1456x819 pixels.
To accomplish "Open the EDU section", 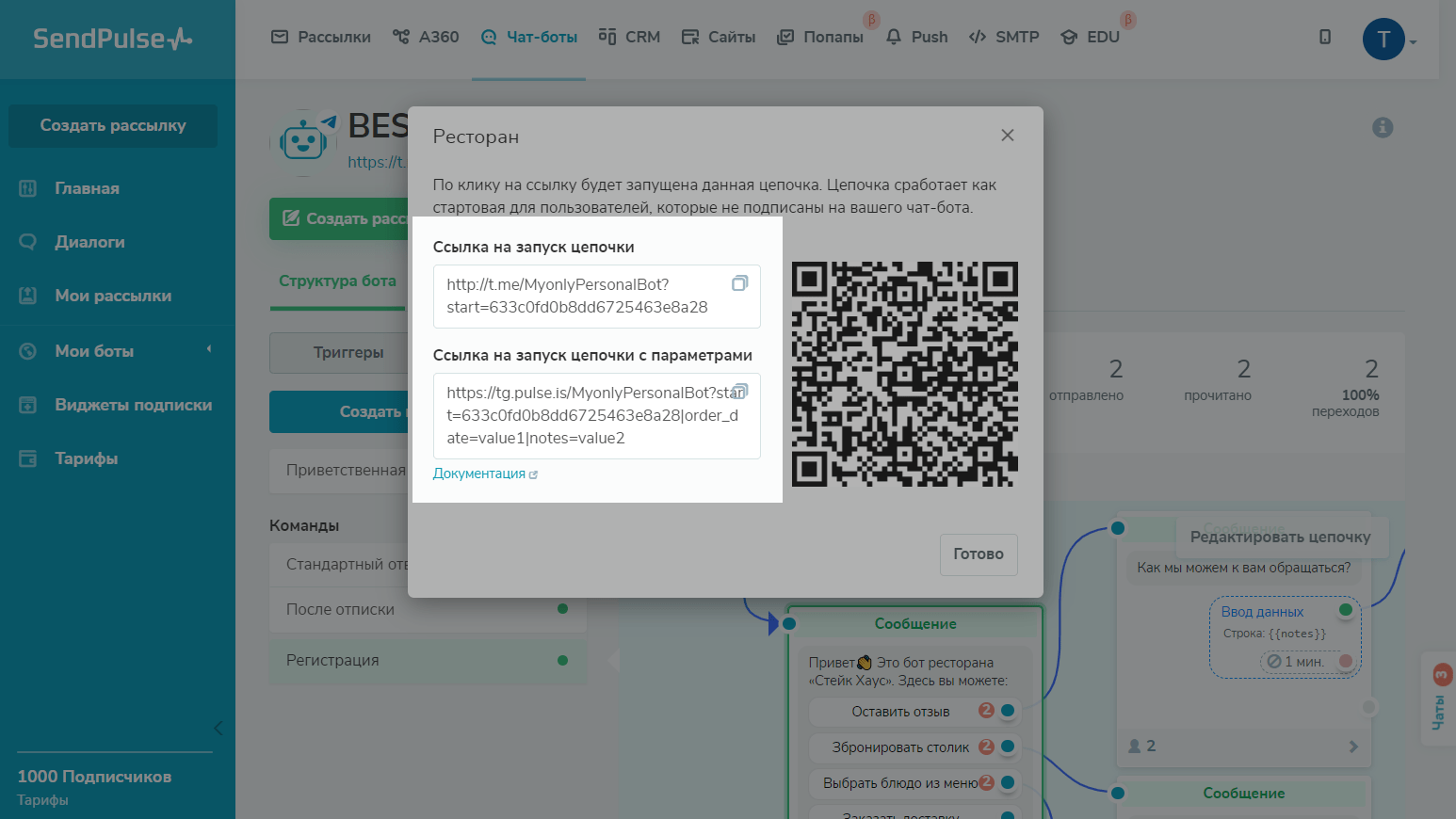I will coord(1091,37).
